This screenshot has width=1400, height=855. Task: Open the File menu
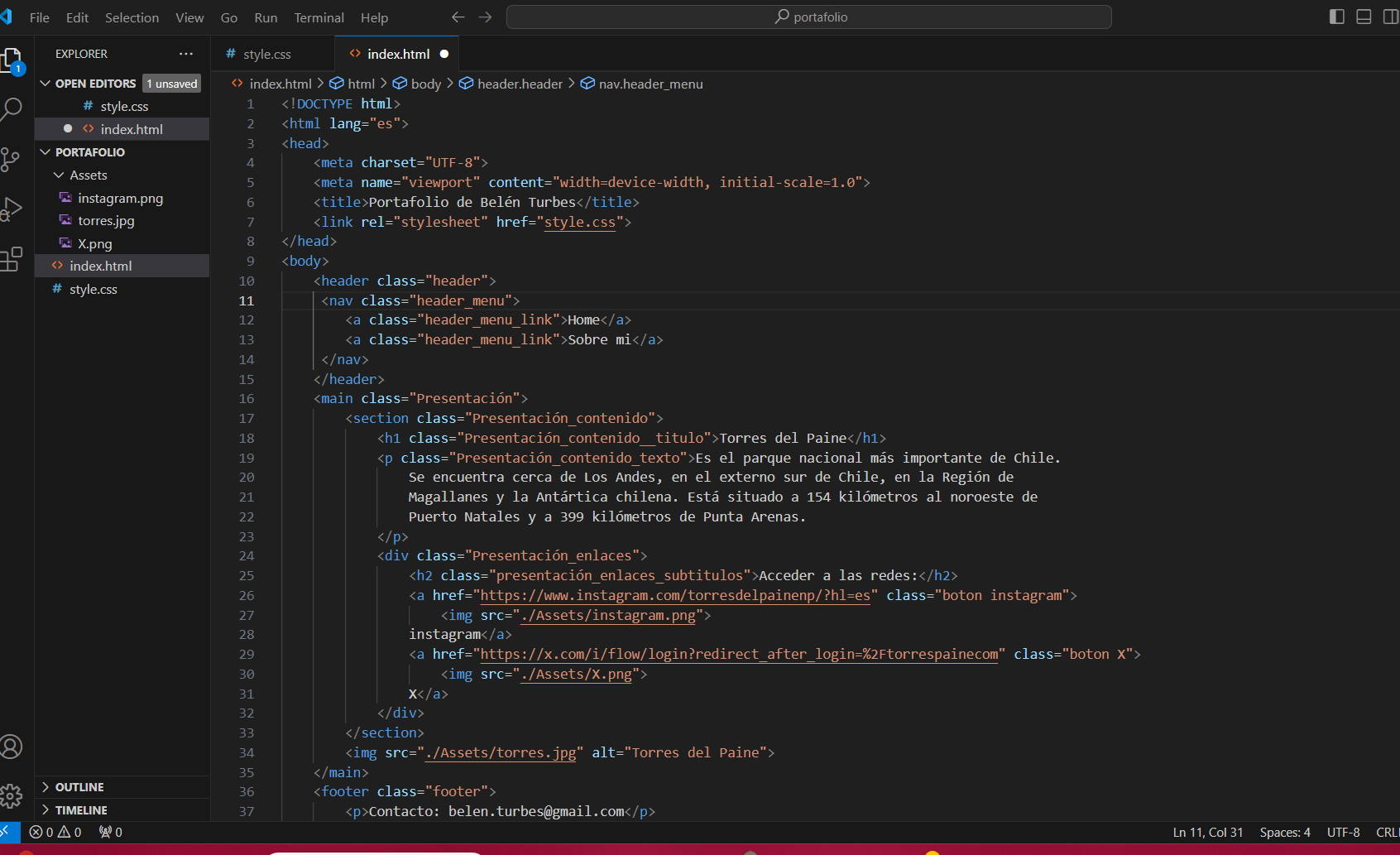(40, 17)
